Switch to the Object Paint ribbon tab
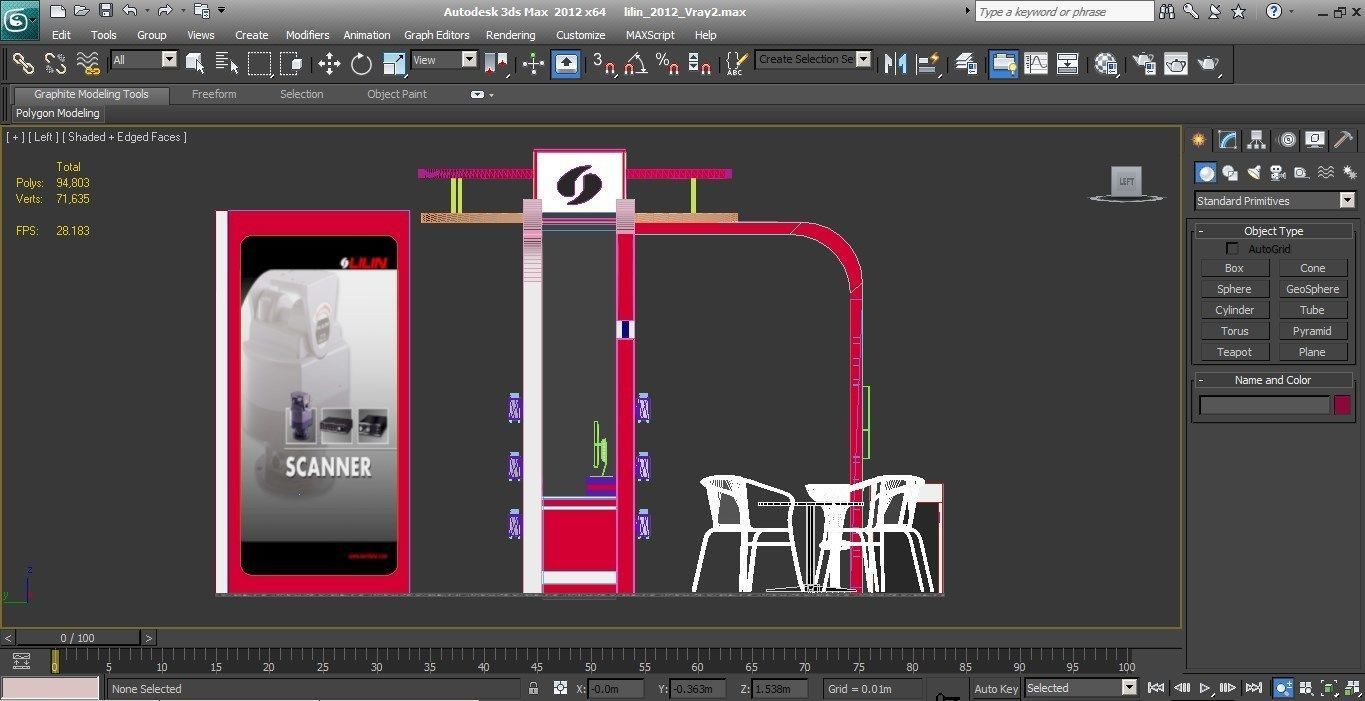The image size is (1365, 701). click(x=397, y=94)
